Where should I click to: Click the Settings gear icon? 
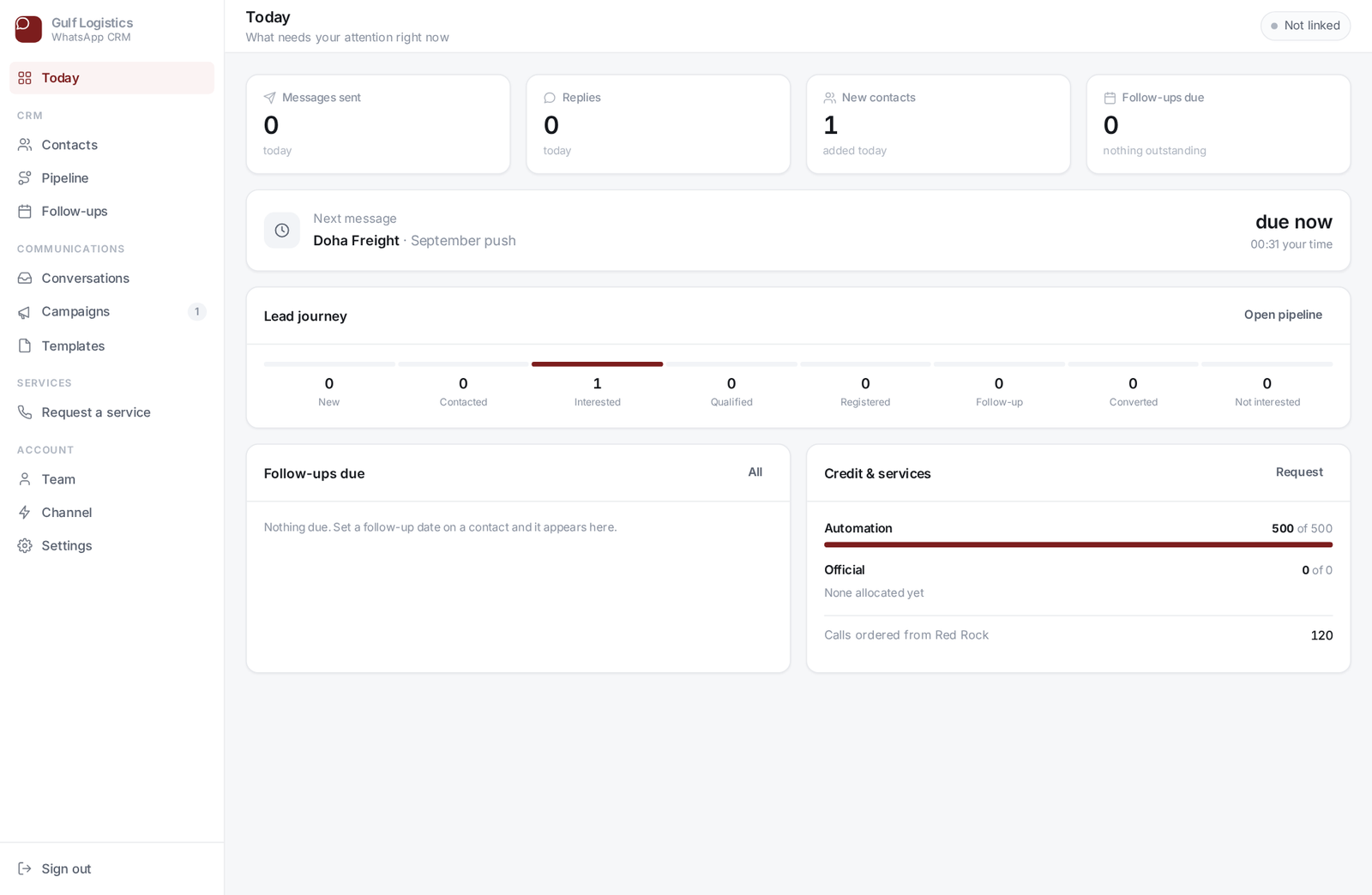[25, 546]
